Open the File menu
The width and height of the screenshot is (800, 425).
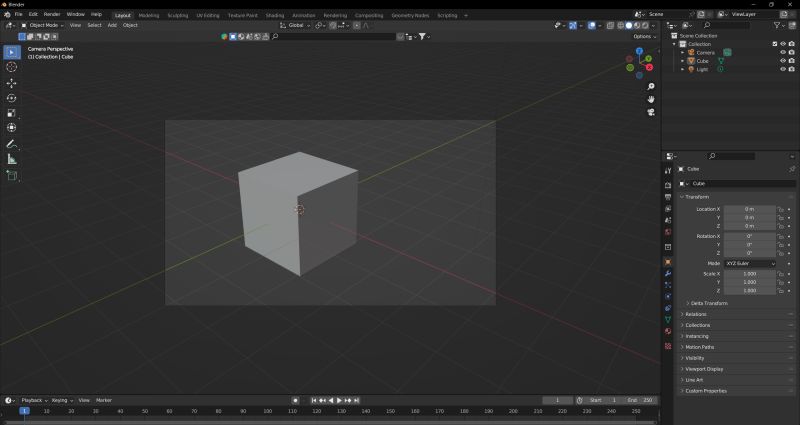coord(18,14)
